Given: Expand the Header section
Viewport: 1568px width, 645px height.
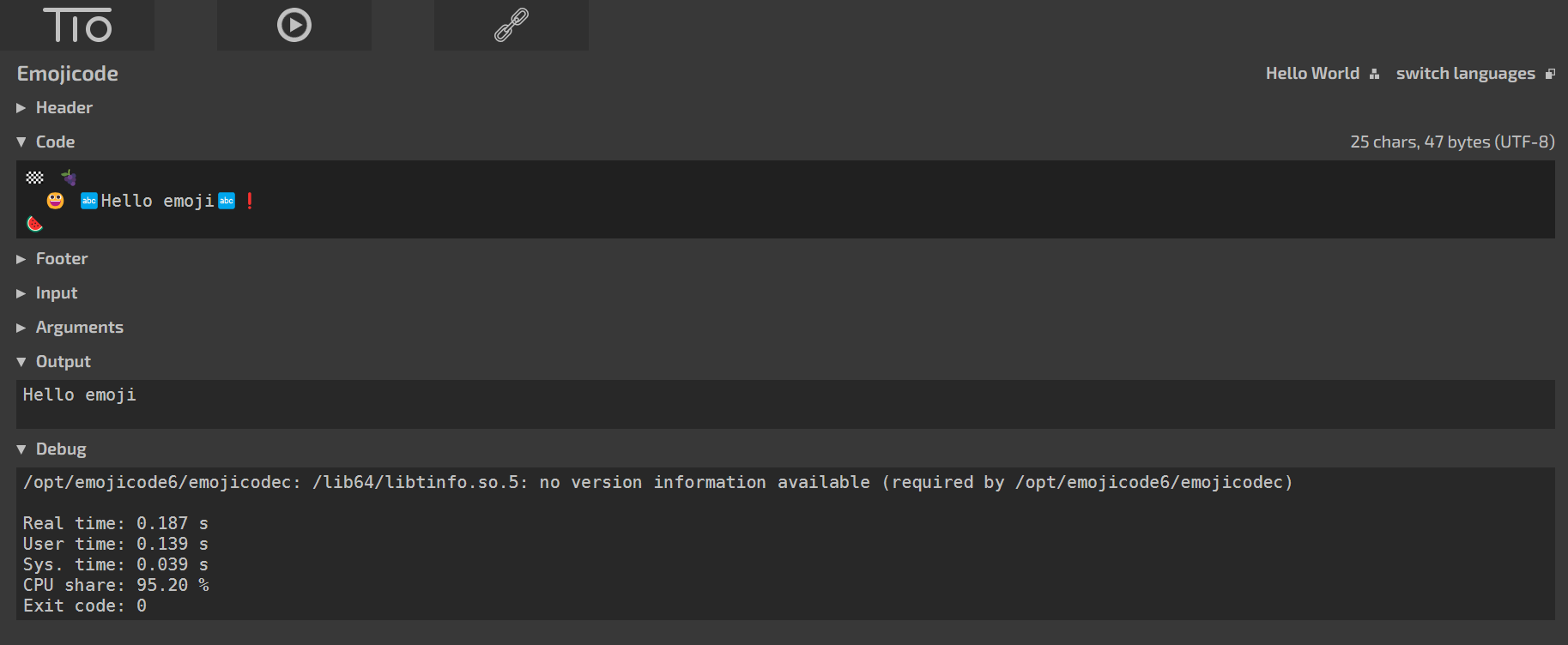Looking at the screenshot, I should (55, 107).
